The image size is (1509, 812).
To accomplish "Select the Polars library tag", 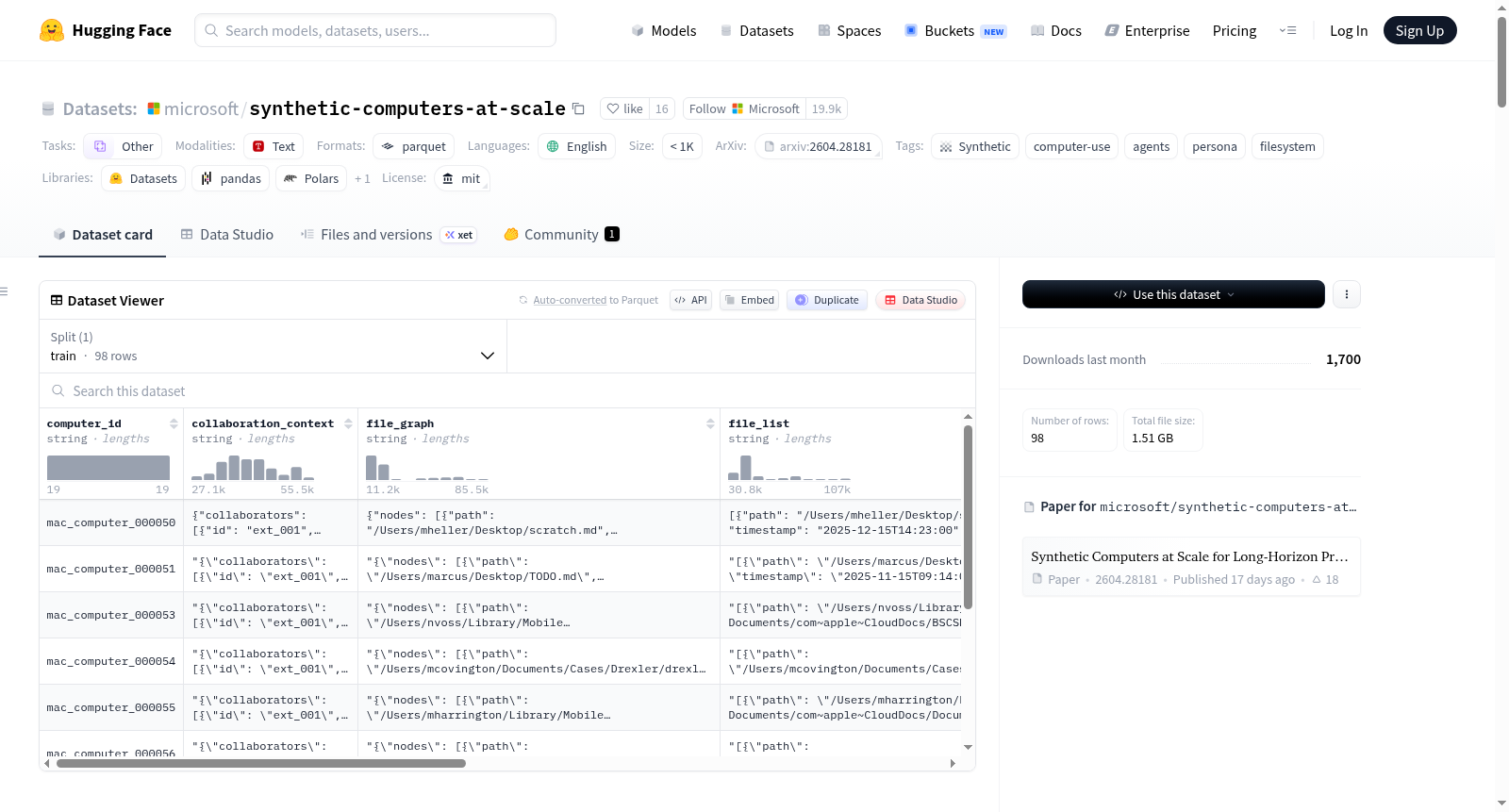I will [x=311, y=178].
